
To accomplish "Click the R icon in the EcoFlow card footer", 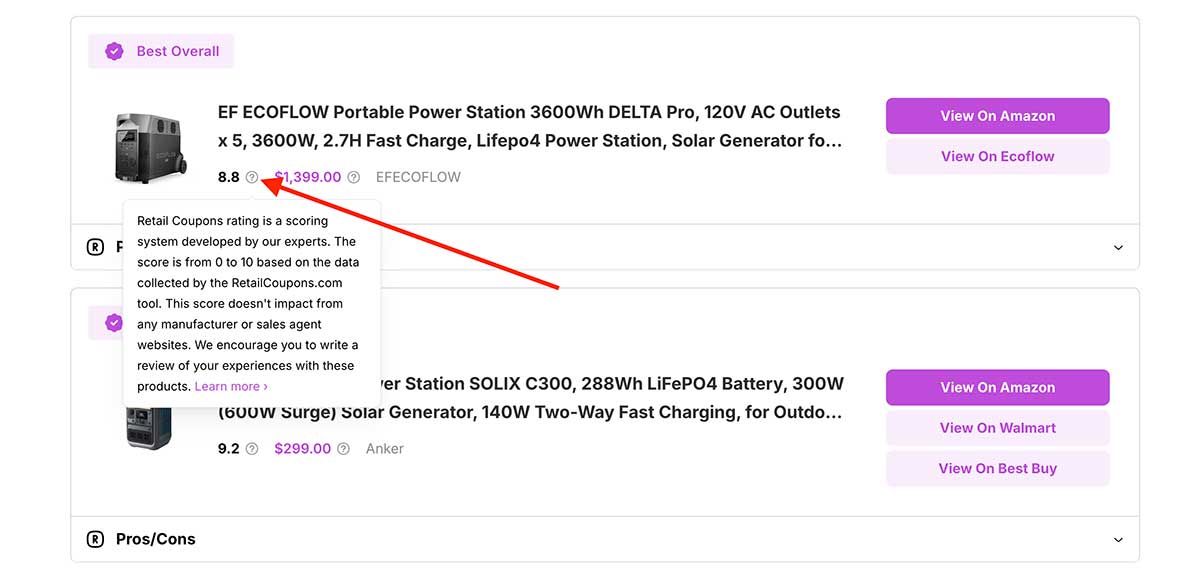I will pyautogui.click(x=95, y=247).
